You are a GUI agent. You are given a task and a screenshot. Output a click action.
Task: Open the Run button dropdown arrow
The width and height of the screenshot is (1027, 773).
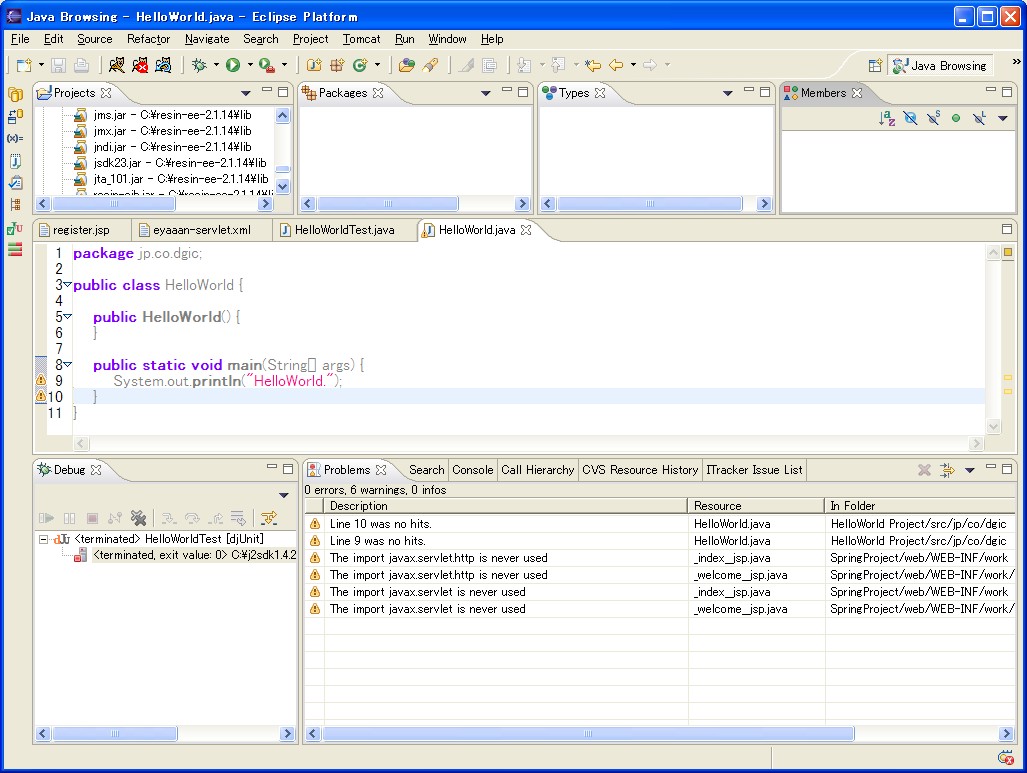click(250, 65)
